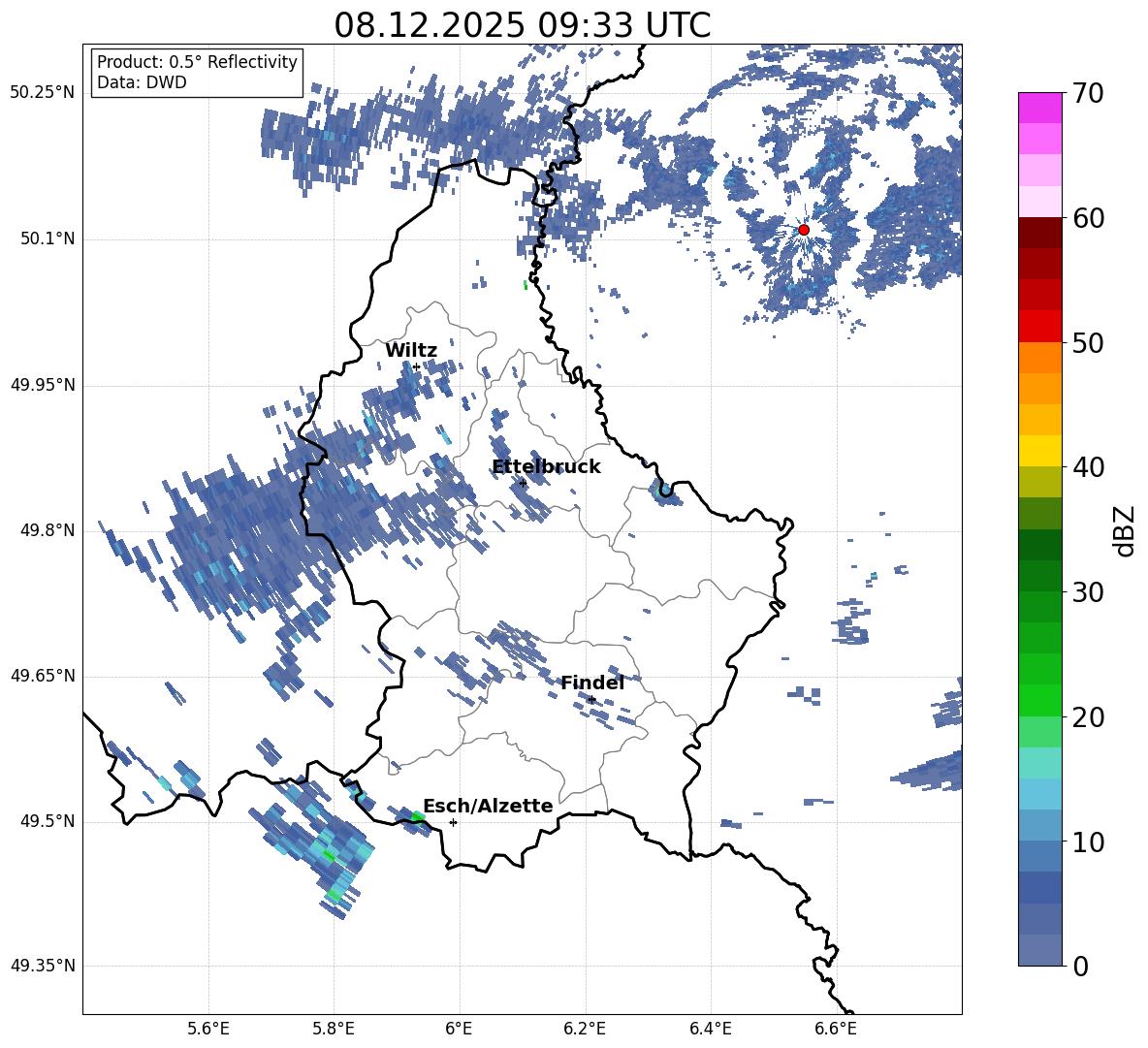Click the 49.35°N latitude label
This screenshot has height=1048, width=1148.
point(43,966)
